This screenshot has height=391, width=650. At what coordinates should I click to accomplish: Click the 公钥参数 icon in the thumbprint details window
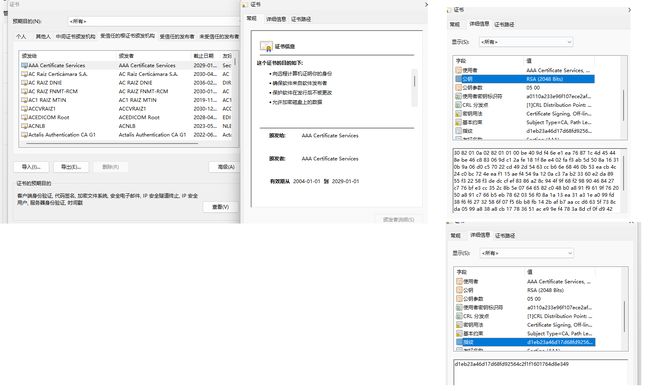click(x=459, y=299)
